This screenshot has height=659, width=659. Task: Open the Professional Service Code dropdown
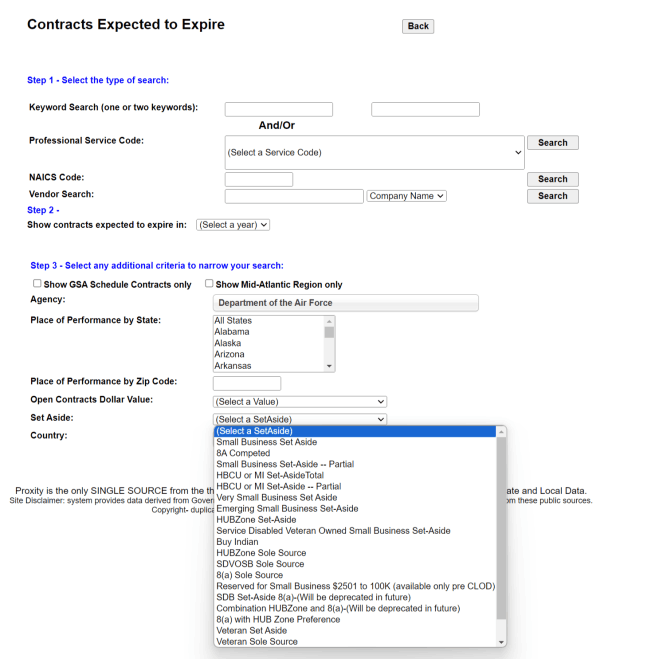(x=374, y=153)
